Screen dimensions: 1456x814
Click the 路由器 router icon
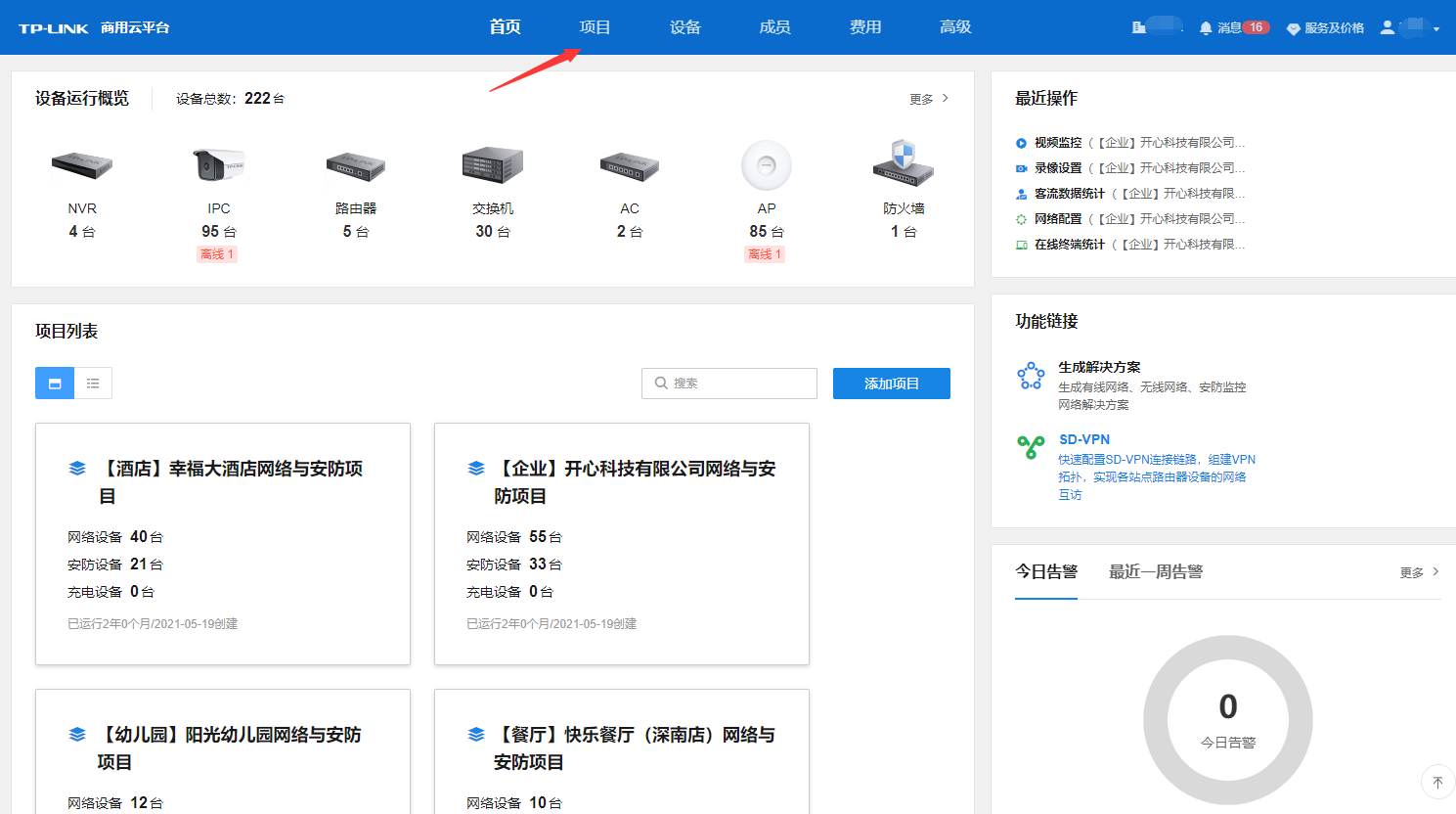[x=355, y=166]
